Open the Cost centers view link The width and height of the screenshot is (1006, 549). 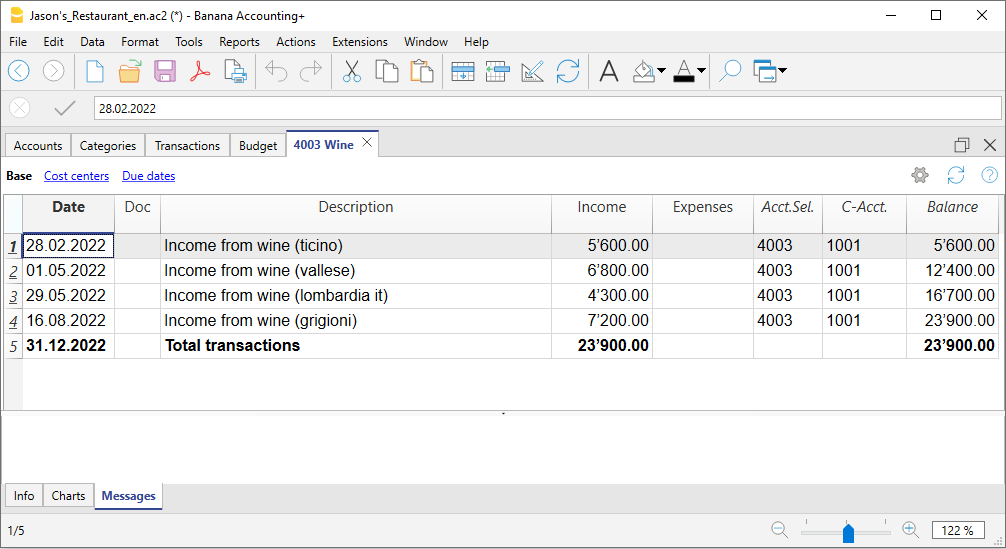[76, 176]
